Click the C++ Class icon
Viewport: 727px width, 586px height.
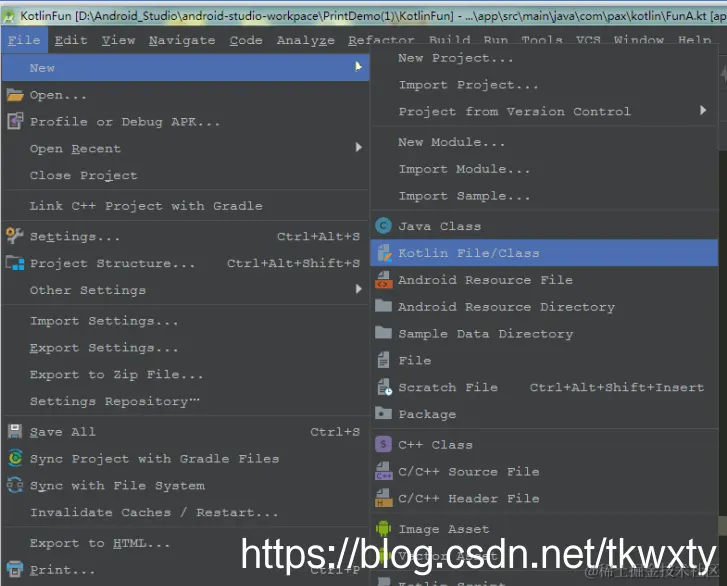point(383,444)
